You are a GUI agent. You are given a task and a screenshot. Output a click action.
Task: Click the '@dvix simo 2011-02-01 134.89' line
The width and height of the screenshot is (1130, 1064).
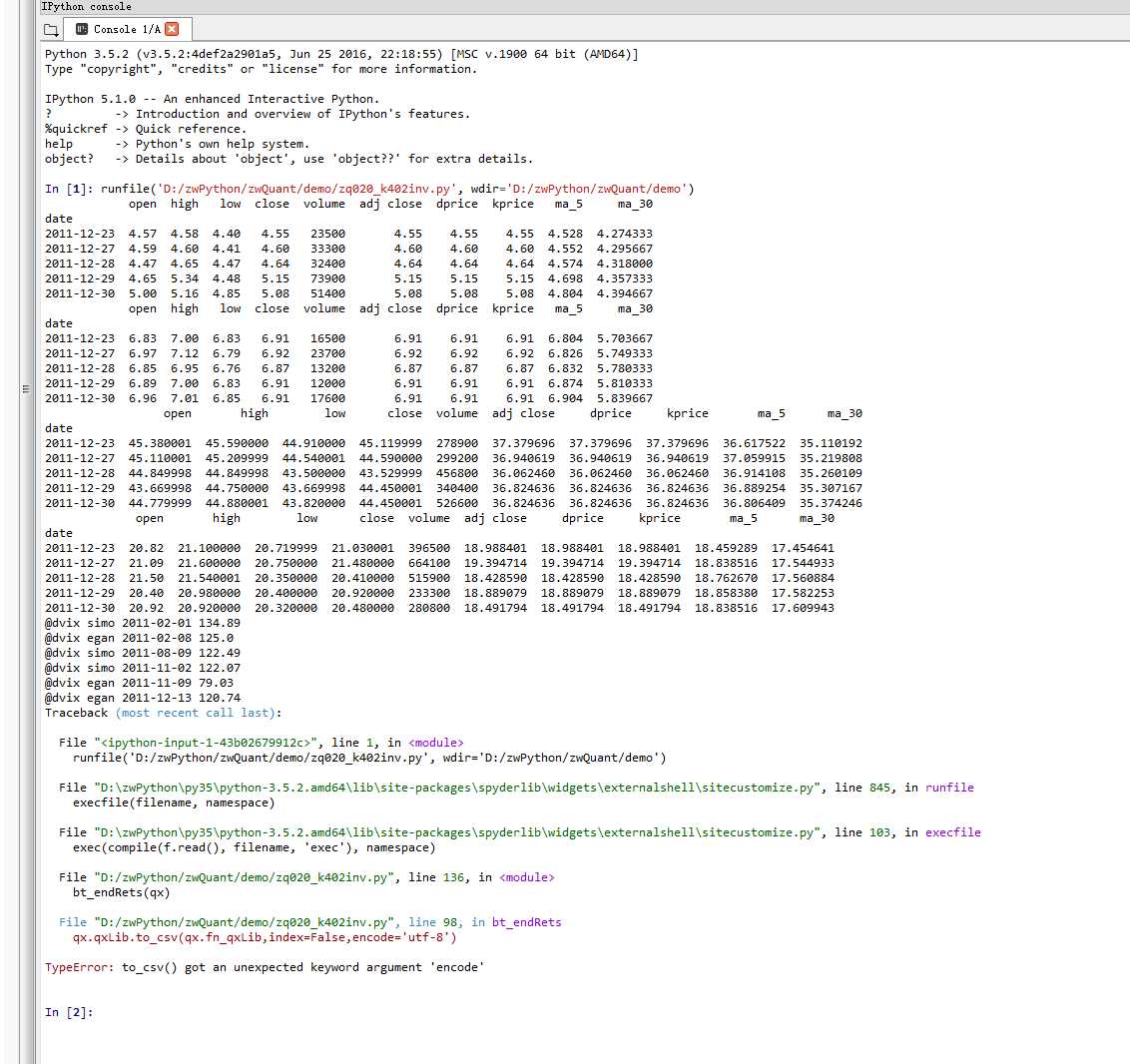tap(143, 623)
